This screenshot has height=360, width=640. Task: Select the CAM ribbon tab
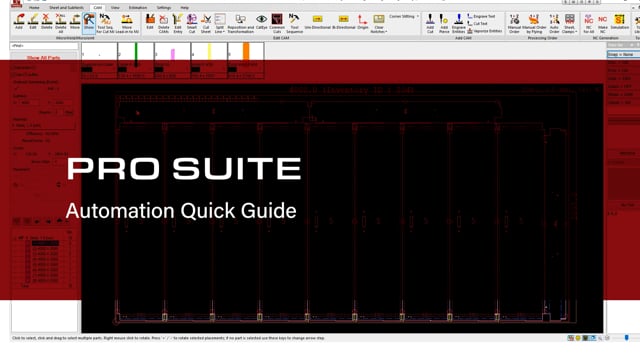pos(98,8)
